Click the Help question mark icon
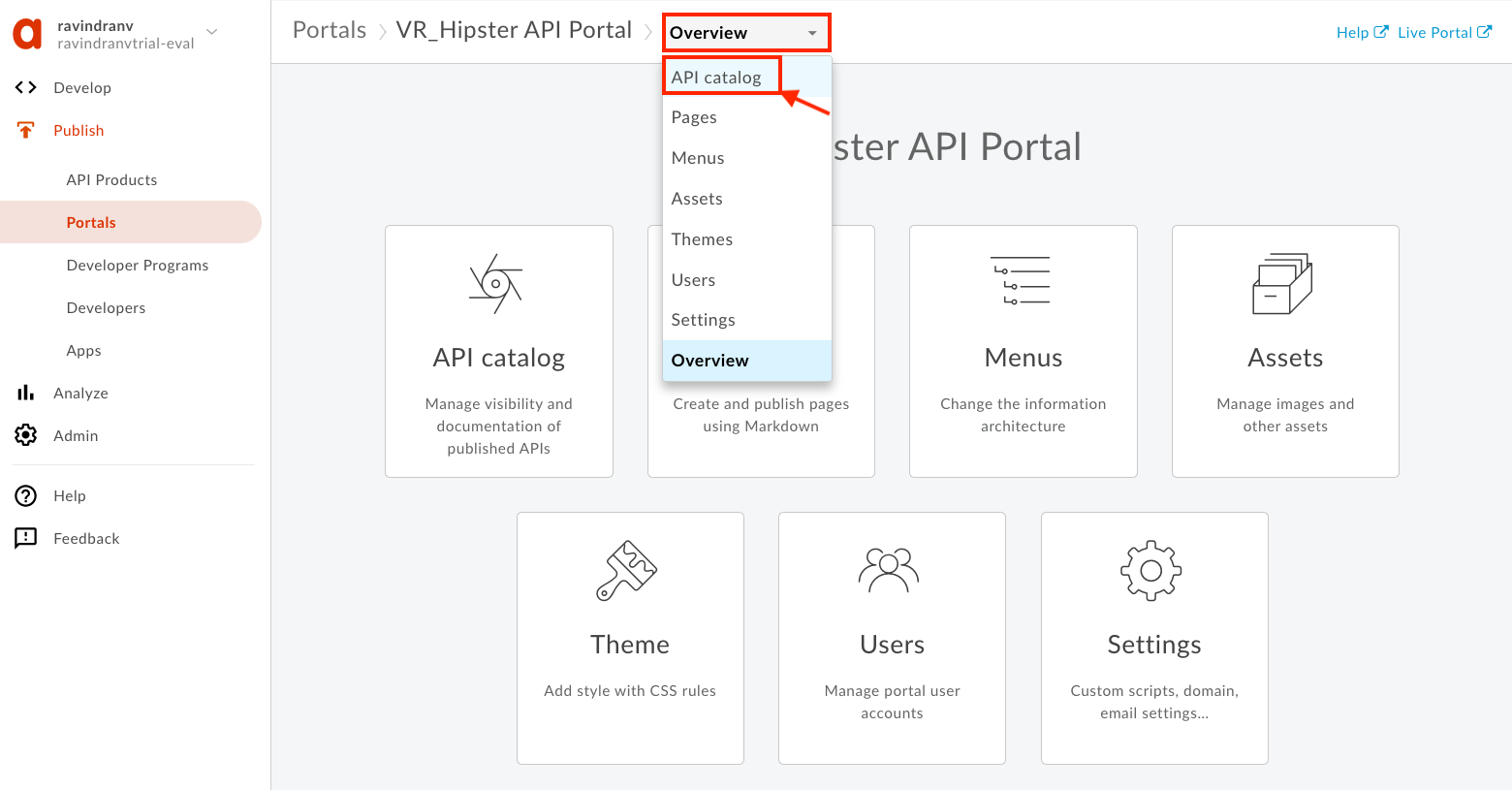The image size is (1512, 790). coord(26,495)
